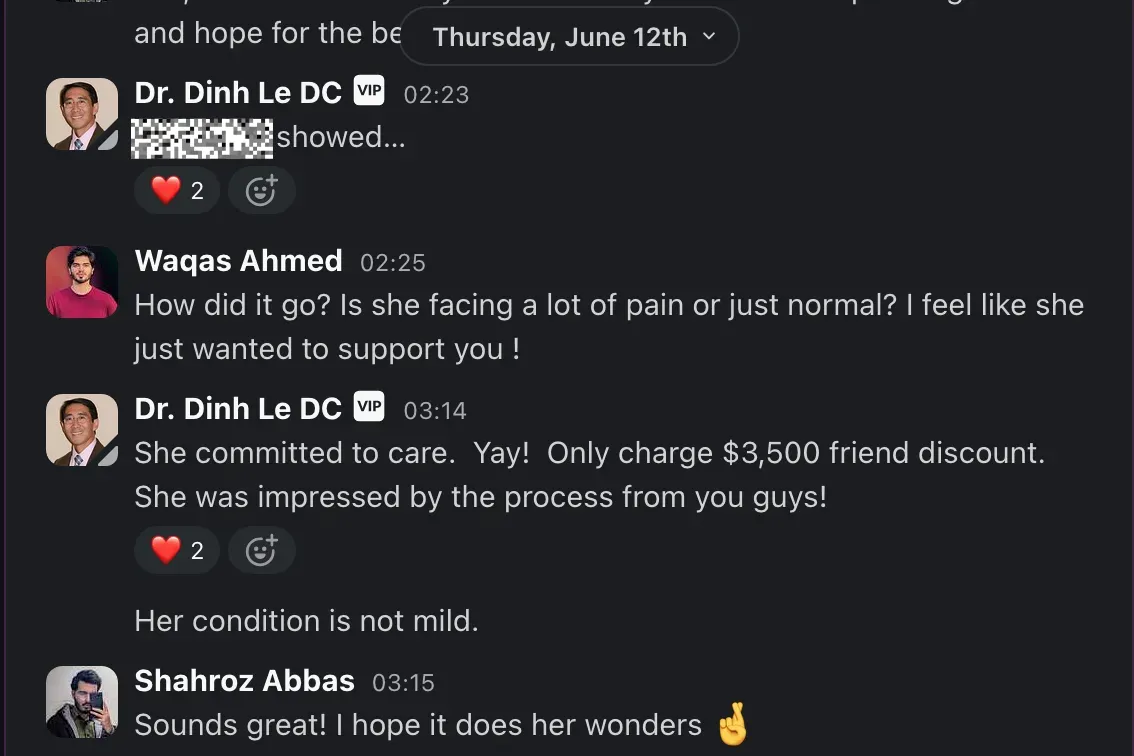Click the Waqas Ahmed sender name
Viewport: 1134px width, 756px height.
[x=238, y=261]
